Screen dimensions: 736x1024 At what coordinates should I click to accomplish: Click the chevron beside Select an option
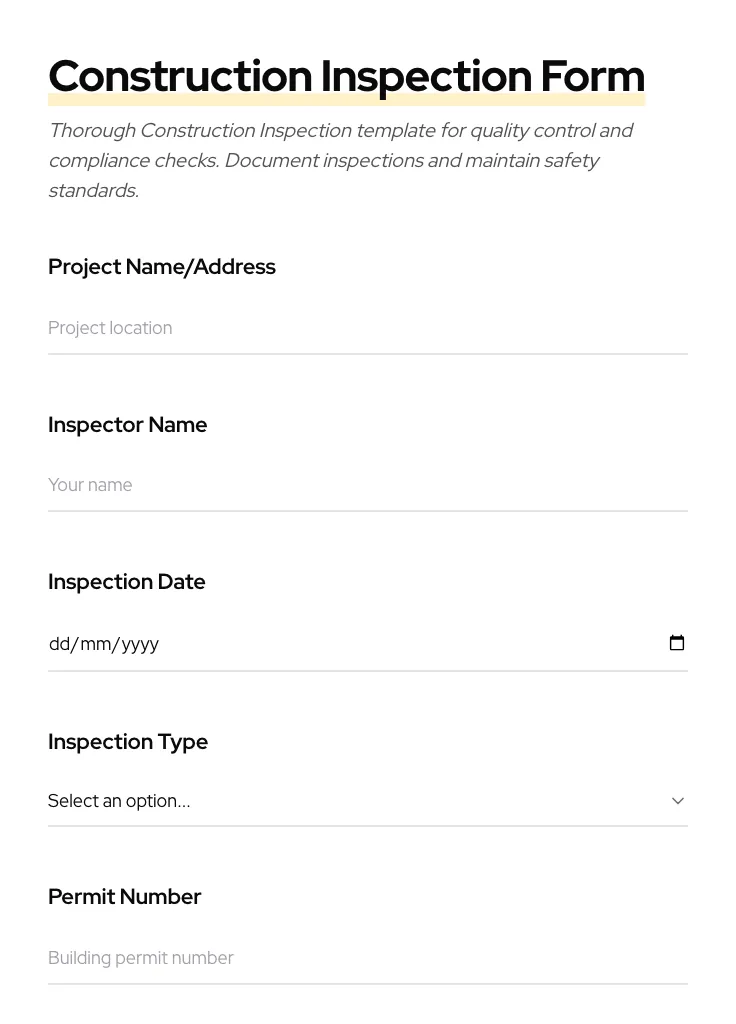pyautogui.click(x=677, y=800)
